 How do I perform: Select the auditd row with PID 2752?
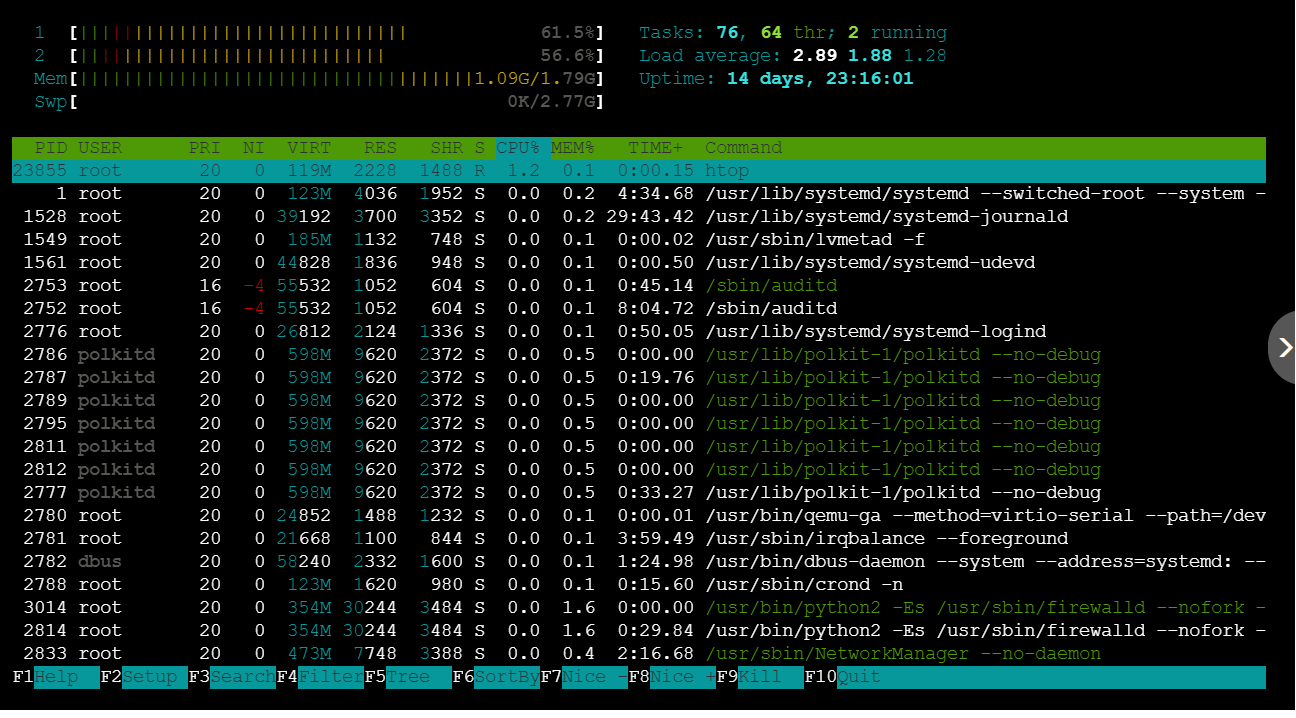pos(639,309)
